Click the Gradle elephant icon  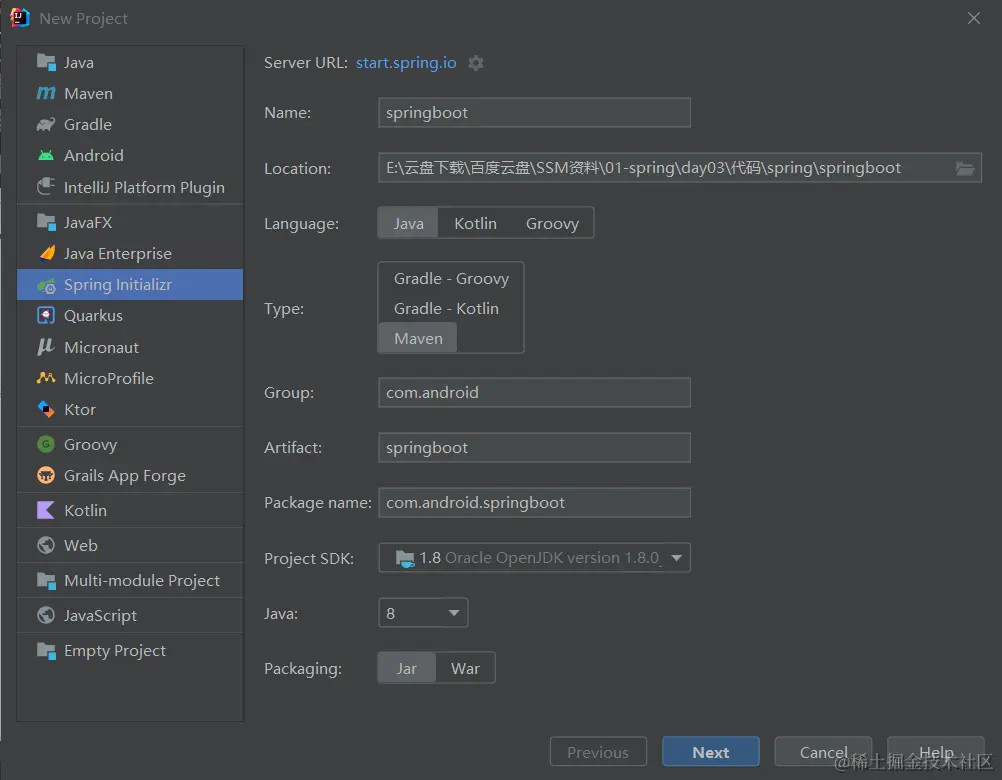point(46,124)
